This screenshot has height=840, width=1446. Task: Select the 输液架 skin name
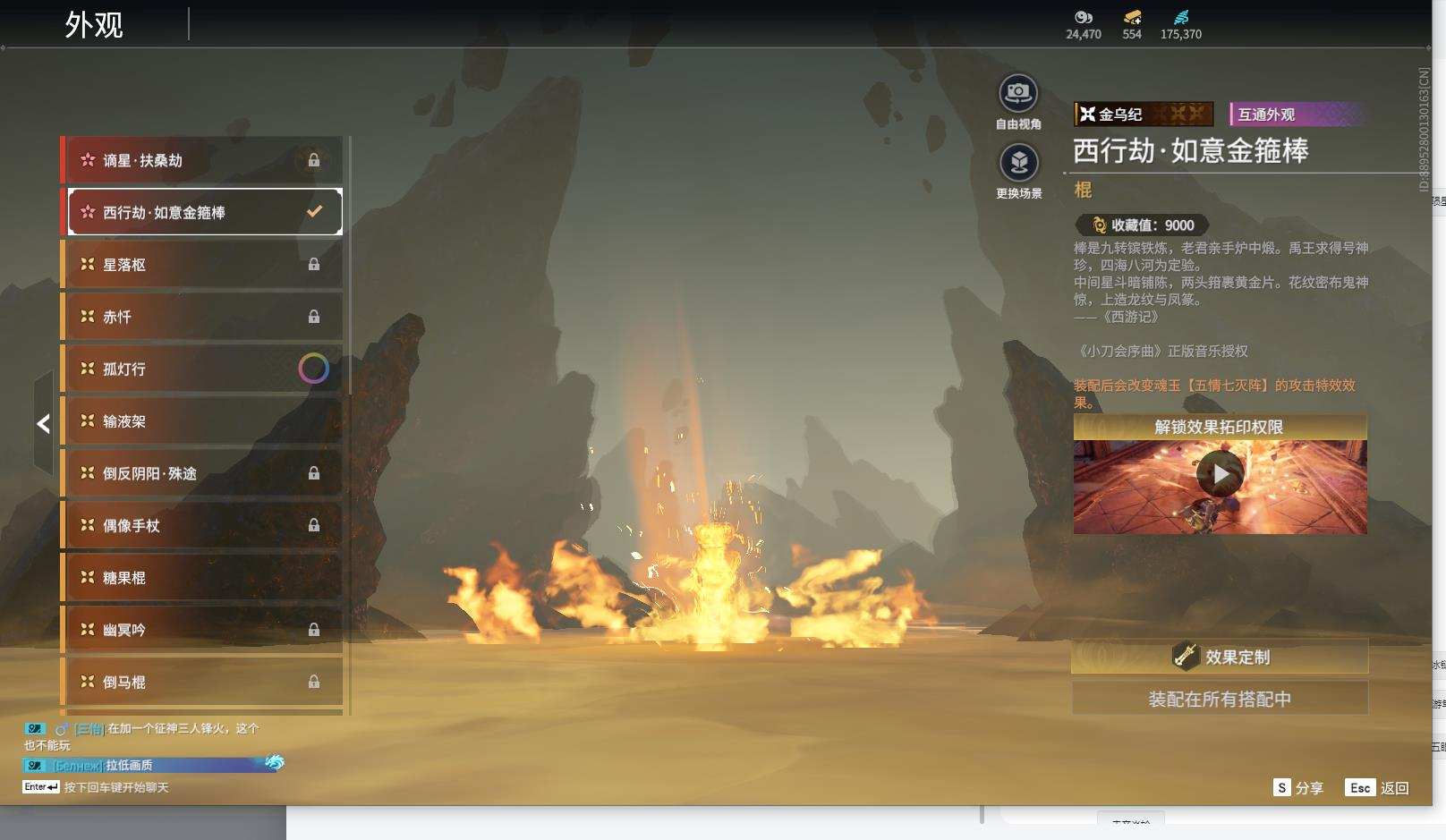124,421
